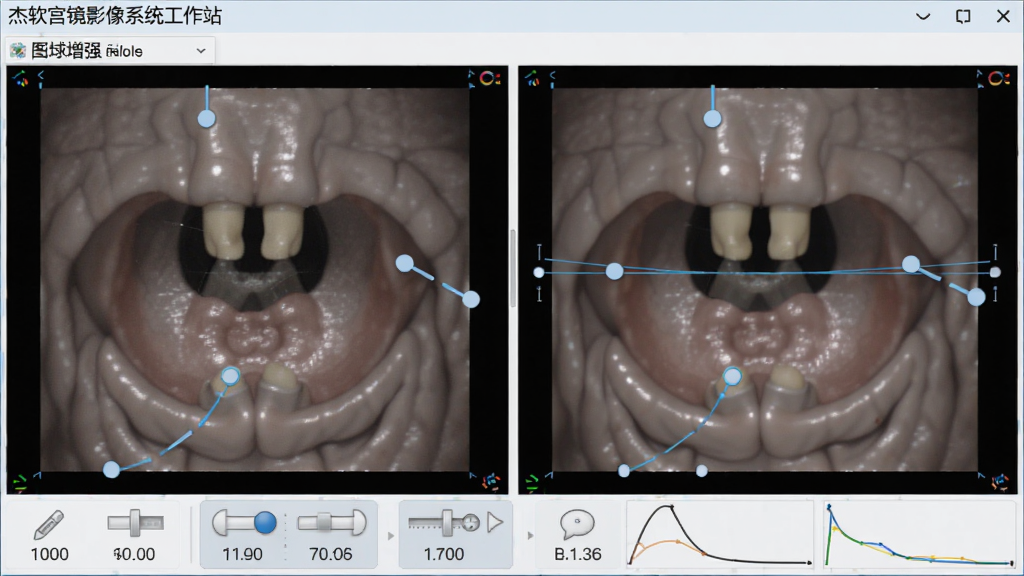
Task: Select the top marker point on left image
Action: click(x=206, y=118)
